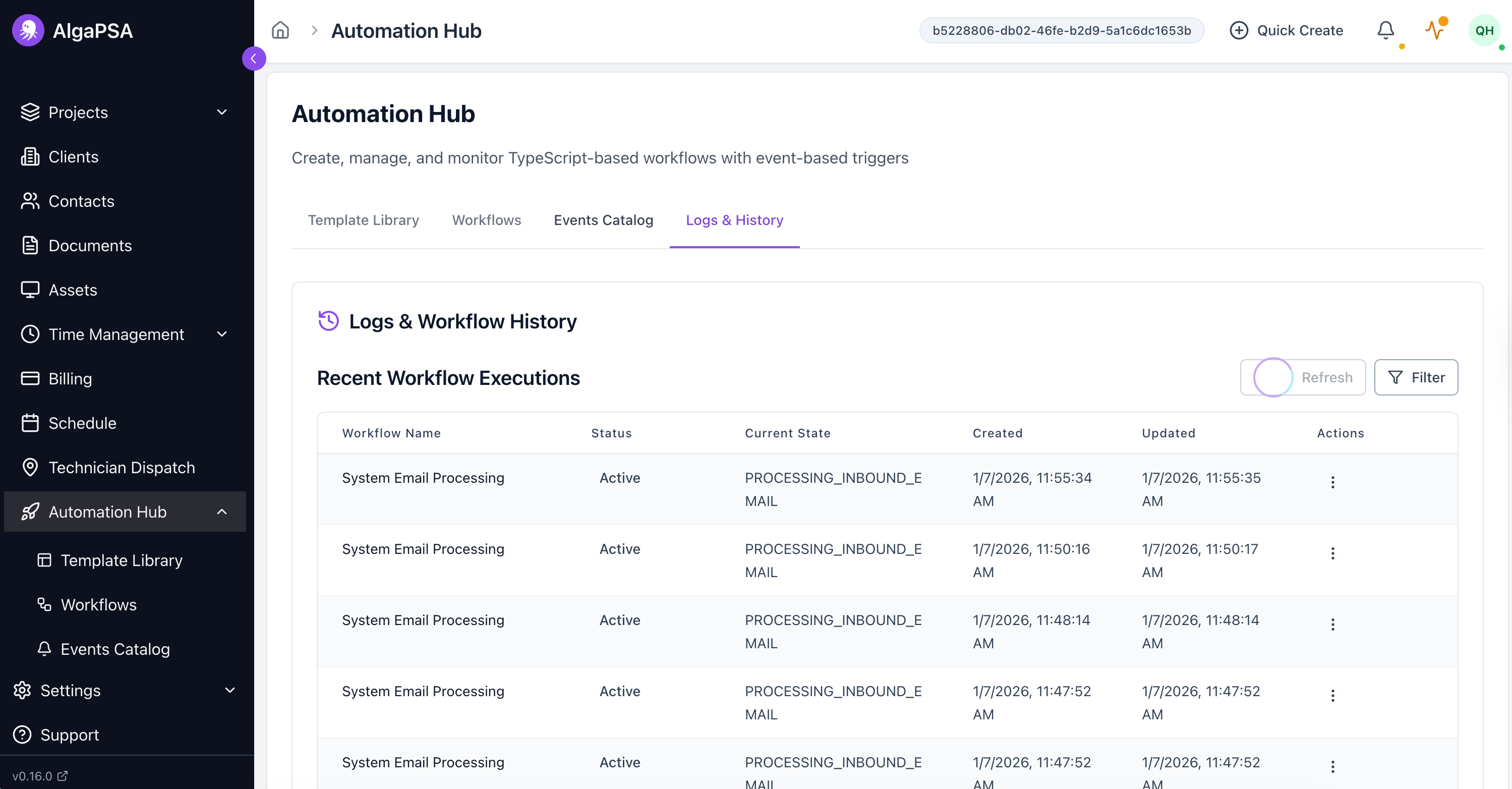
Task: Switch to the Template Library tab
Action: [x=363, y=220]
